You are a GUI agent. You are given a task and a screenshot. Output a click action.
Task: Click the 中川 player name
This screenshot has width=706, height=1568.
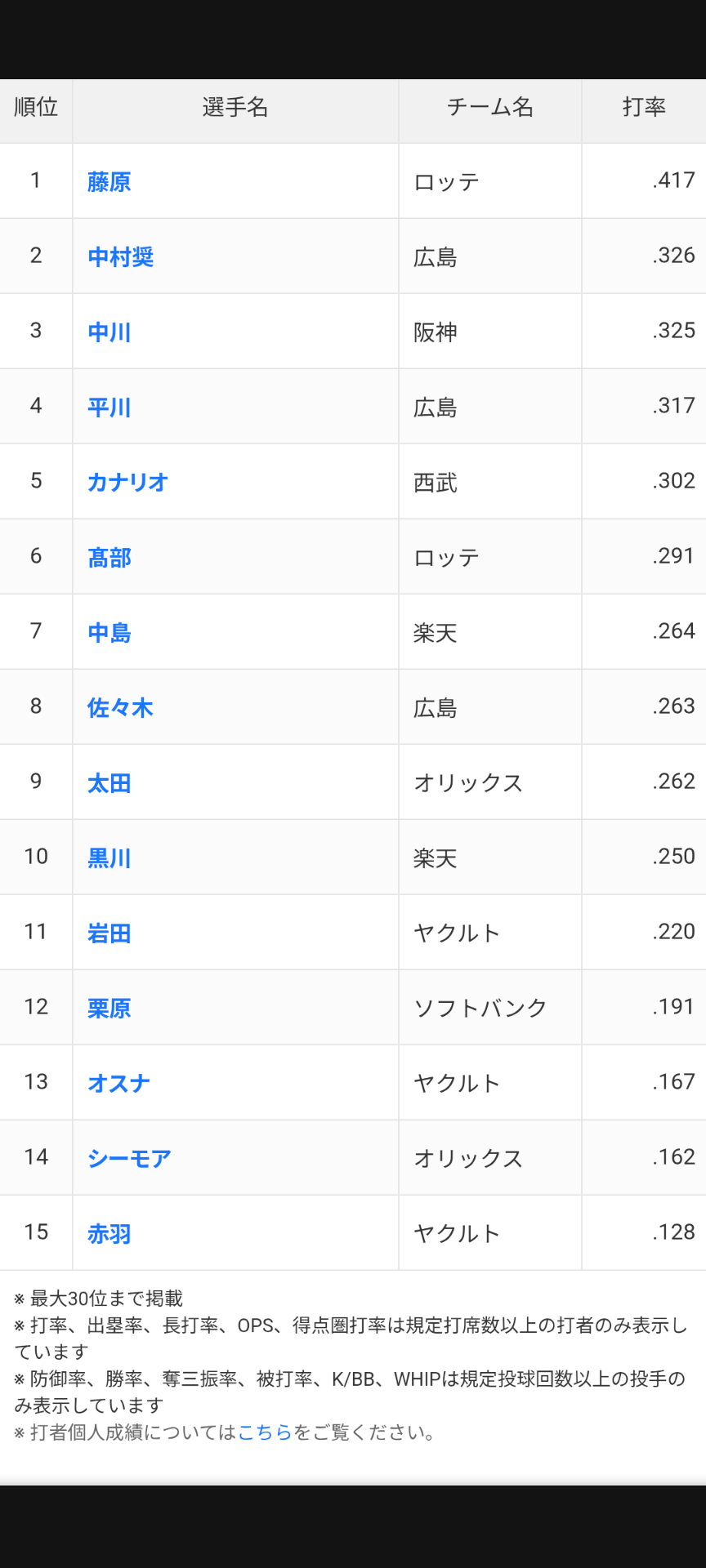(109, 332)
